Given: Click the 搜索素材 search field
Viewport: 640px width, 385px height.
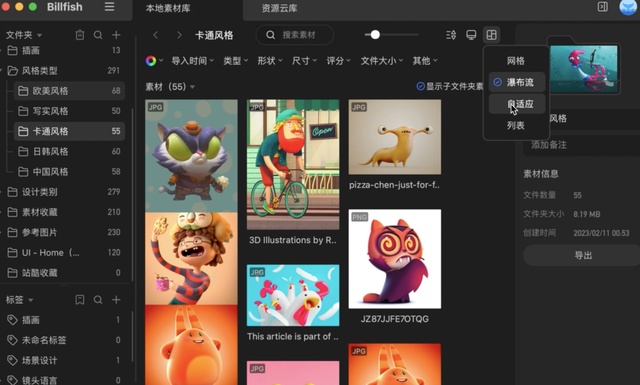Looking at the screenshot, I should pyautogui.click(x=295, y=35).
